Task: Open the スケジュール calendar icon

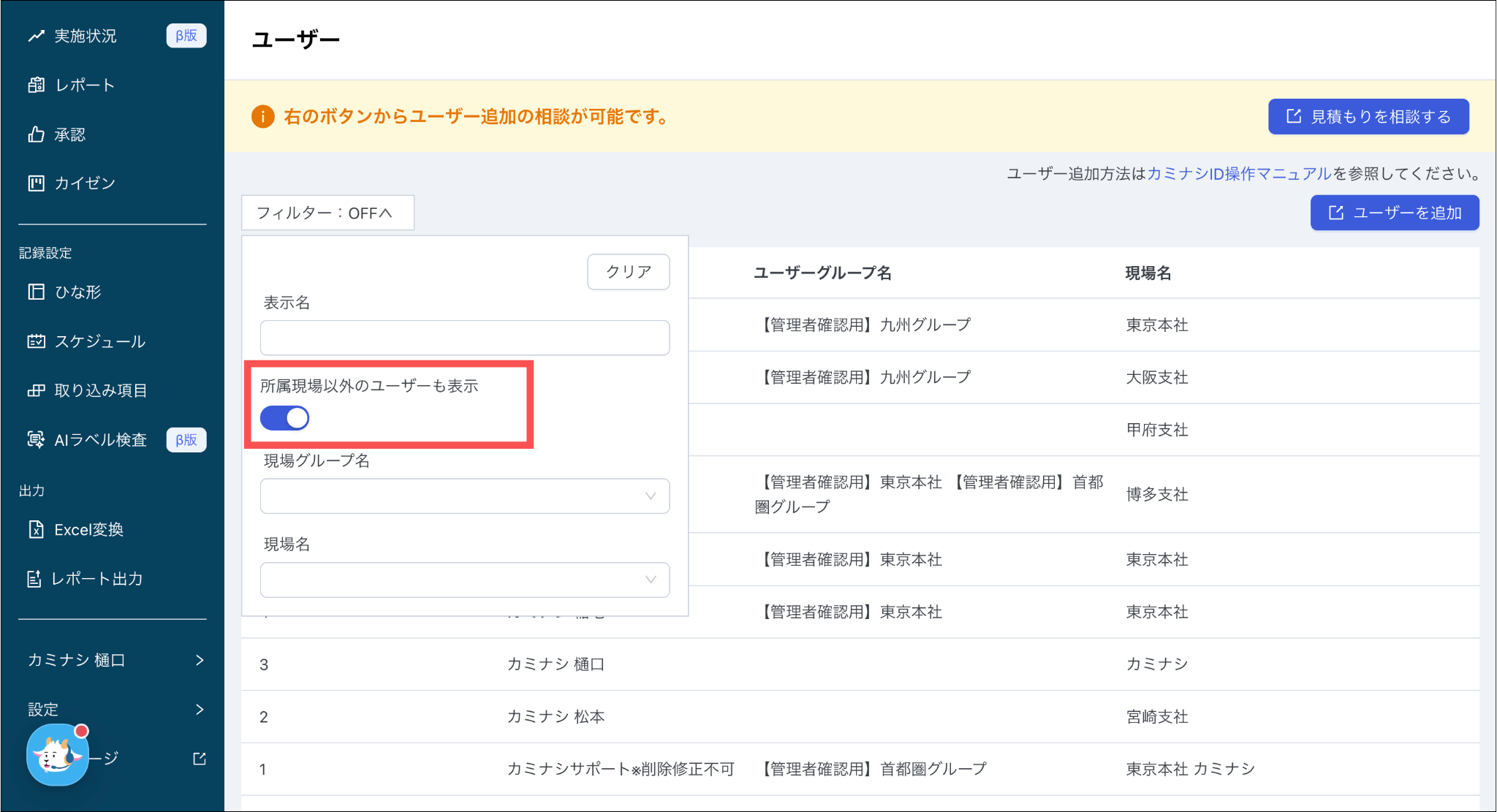Action: [36, 341]
